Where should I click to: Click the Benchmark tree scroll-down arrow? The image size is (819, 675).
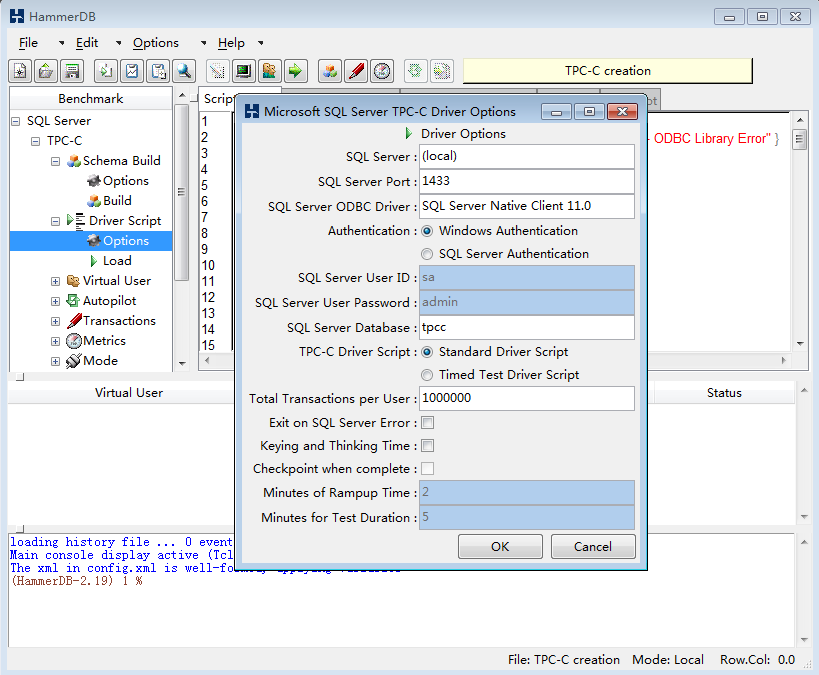pyautogui.click(x=182, y=363)
